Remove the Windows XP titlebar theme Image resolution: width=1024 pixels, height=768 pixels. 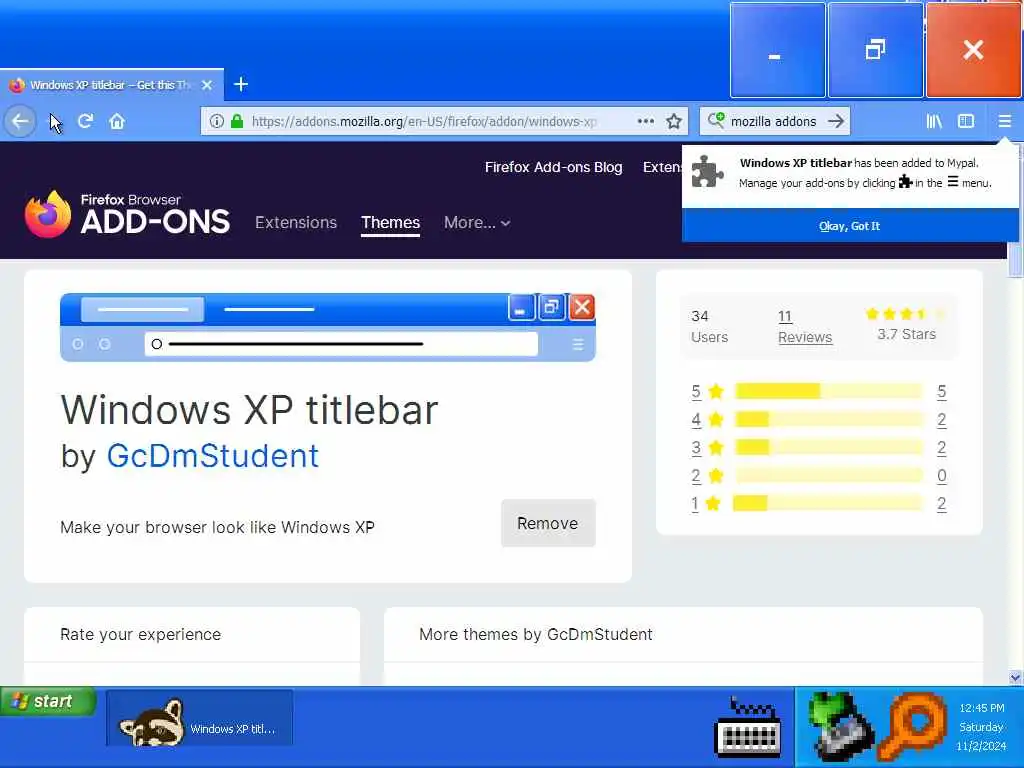tap(548, 523)
